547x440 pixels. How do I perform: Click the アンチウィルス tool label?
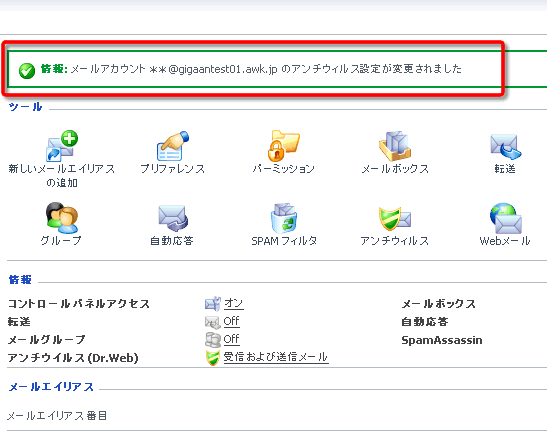(395, 241)
